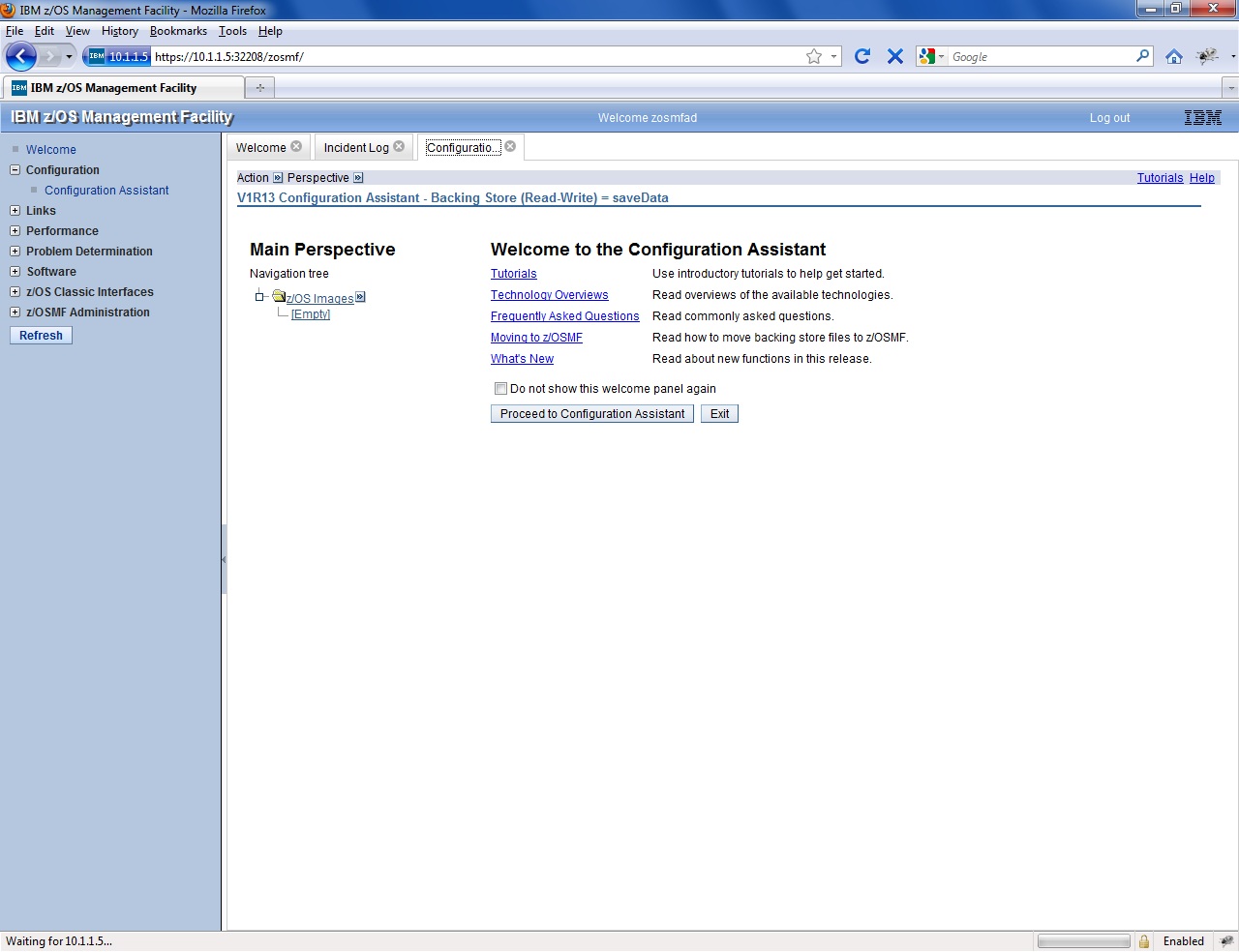Image resolution: width=1239 pixels, height=952 pixels.
Task: Click the z/OS Images folder icon
Action: click(x=279, y=297)
